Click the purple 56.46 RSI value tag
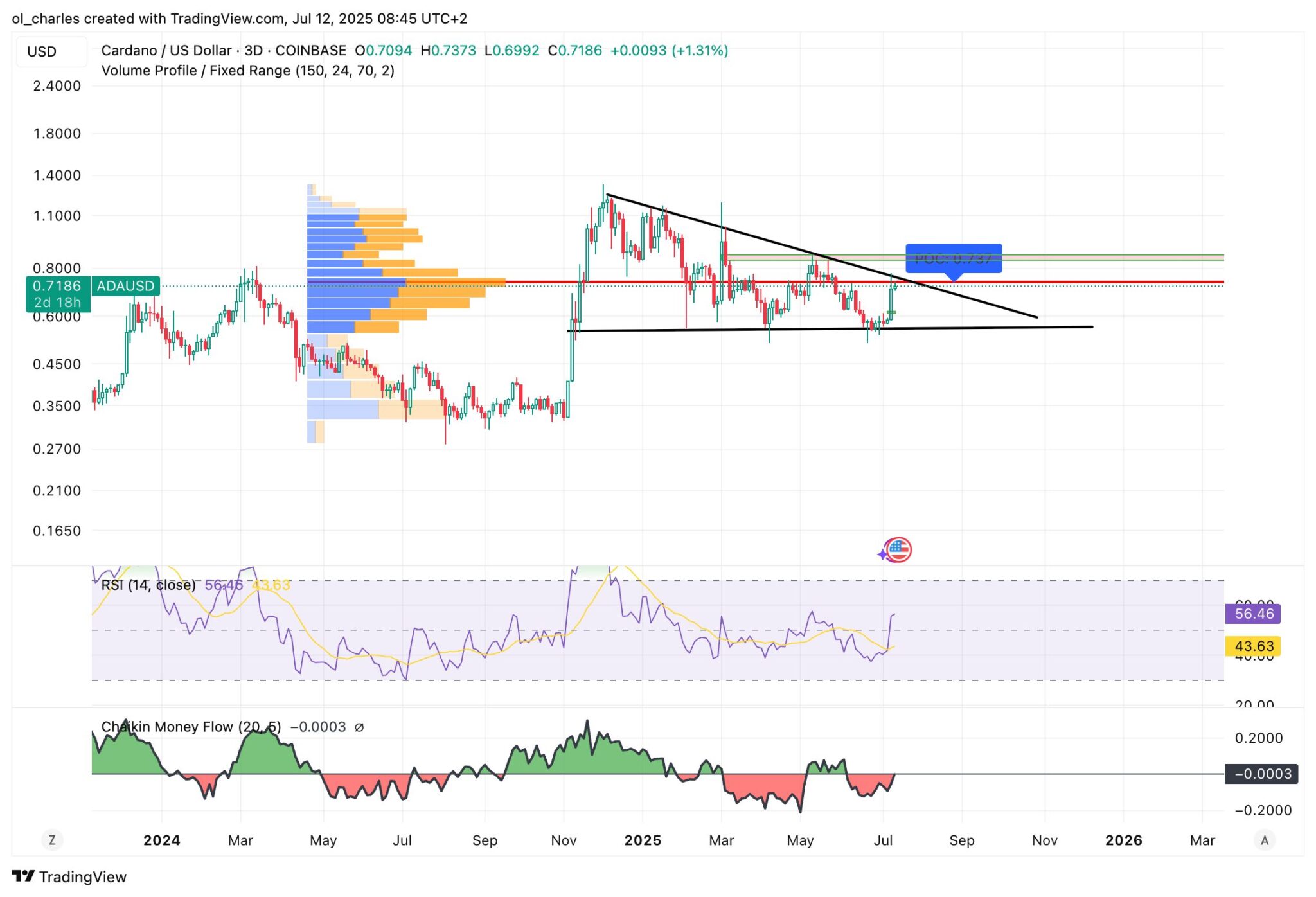This screenshot has height=897, width=1316. [1253, 614]
